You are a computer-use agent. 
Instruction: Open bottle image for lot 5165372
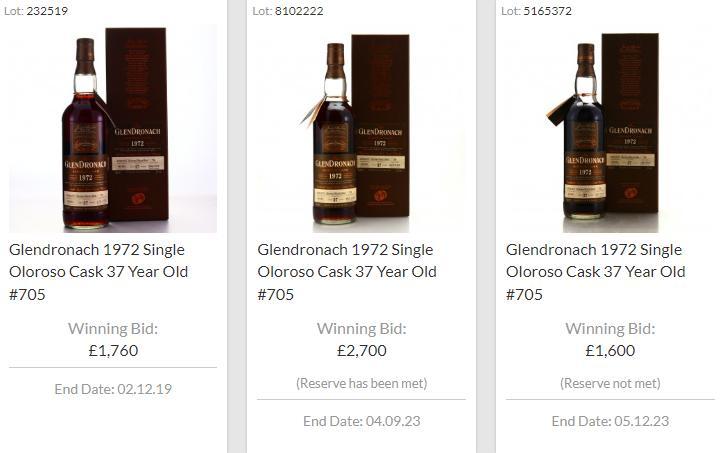pyautogui.click(x=610, y=129)
